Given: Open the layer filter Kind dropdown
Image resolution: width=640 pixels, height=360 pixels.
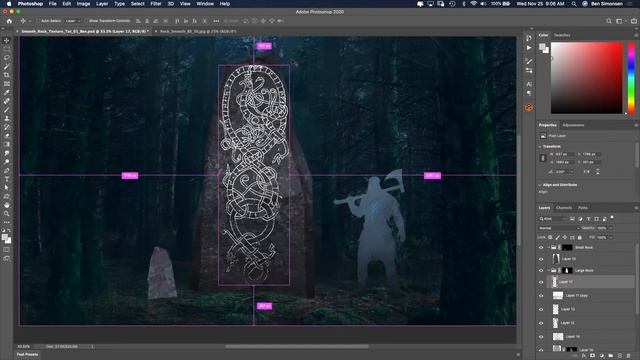Looking at the screenshot, I should (x=552, y=219).
